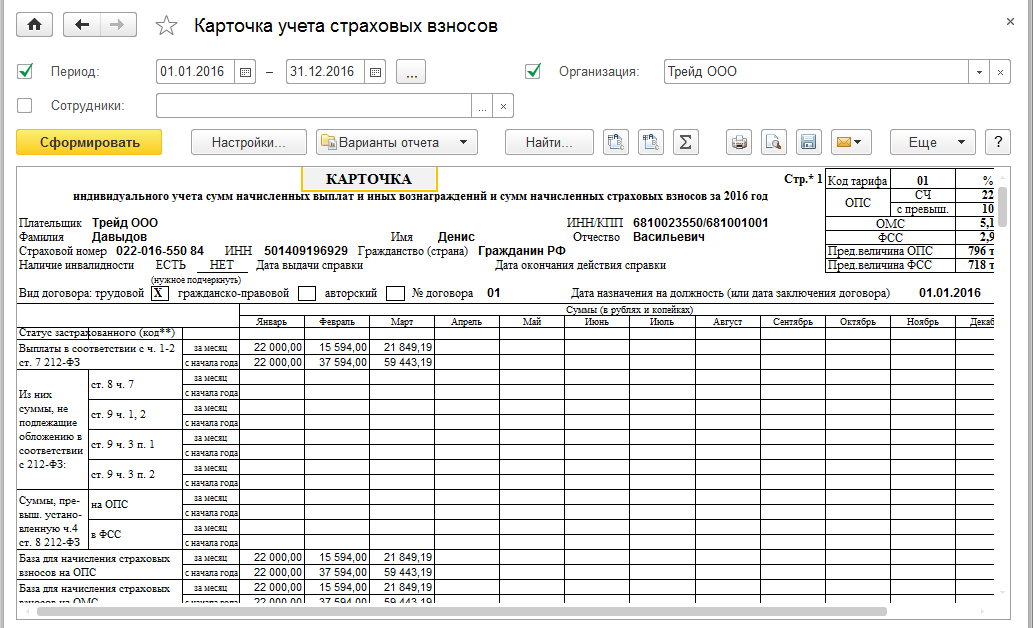Image resolution: width=1033 pixels, height=628 pixels.
Task: Click the Сформировать button
Action: point(89,142)
